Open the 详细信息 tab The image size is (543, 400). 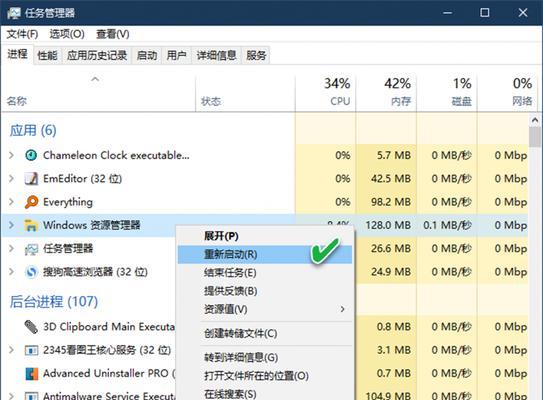[216, 55]
